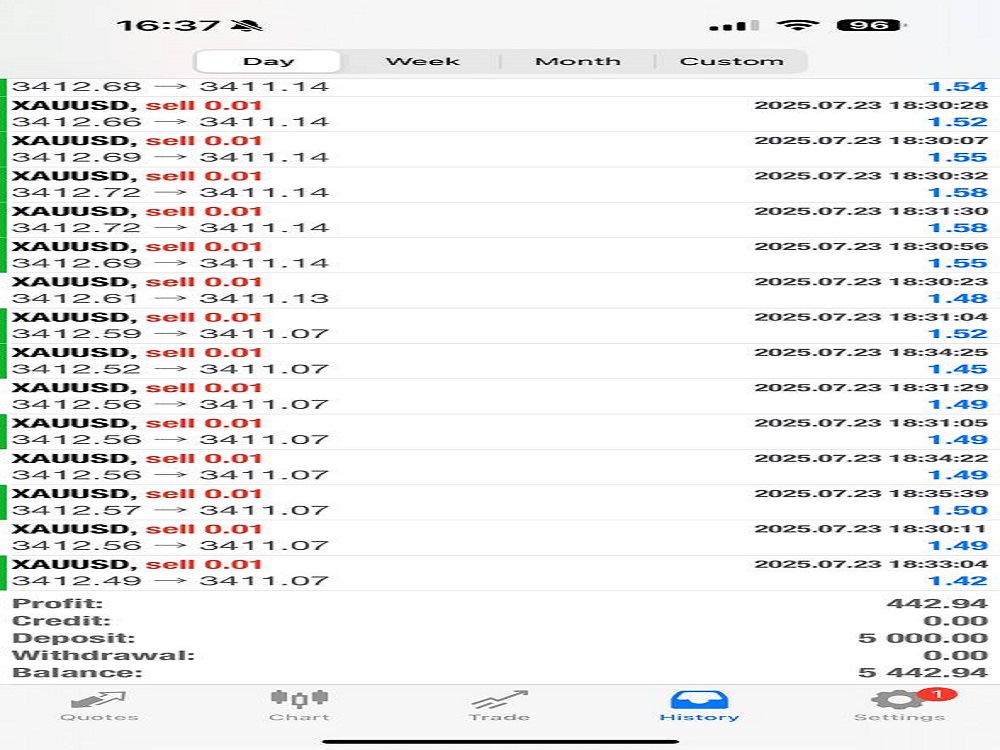The width and height of the screenshot is (1000, 750).
Task: Open the trade closed at 18:31:30
Action: [x=500, y=220]
